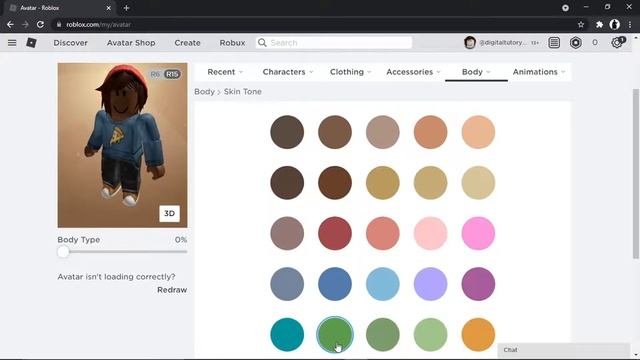
Task: Click the avatar preview thumbnail
Action: (122, 145)
